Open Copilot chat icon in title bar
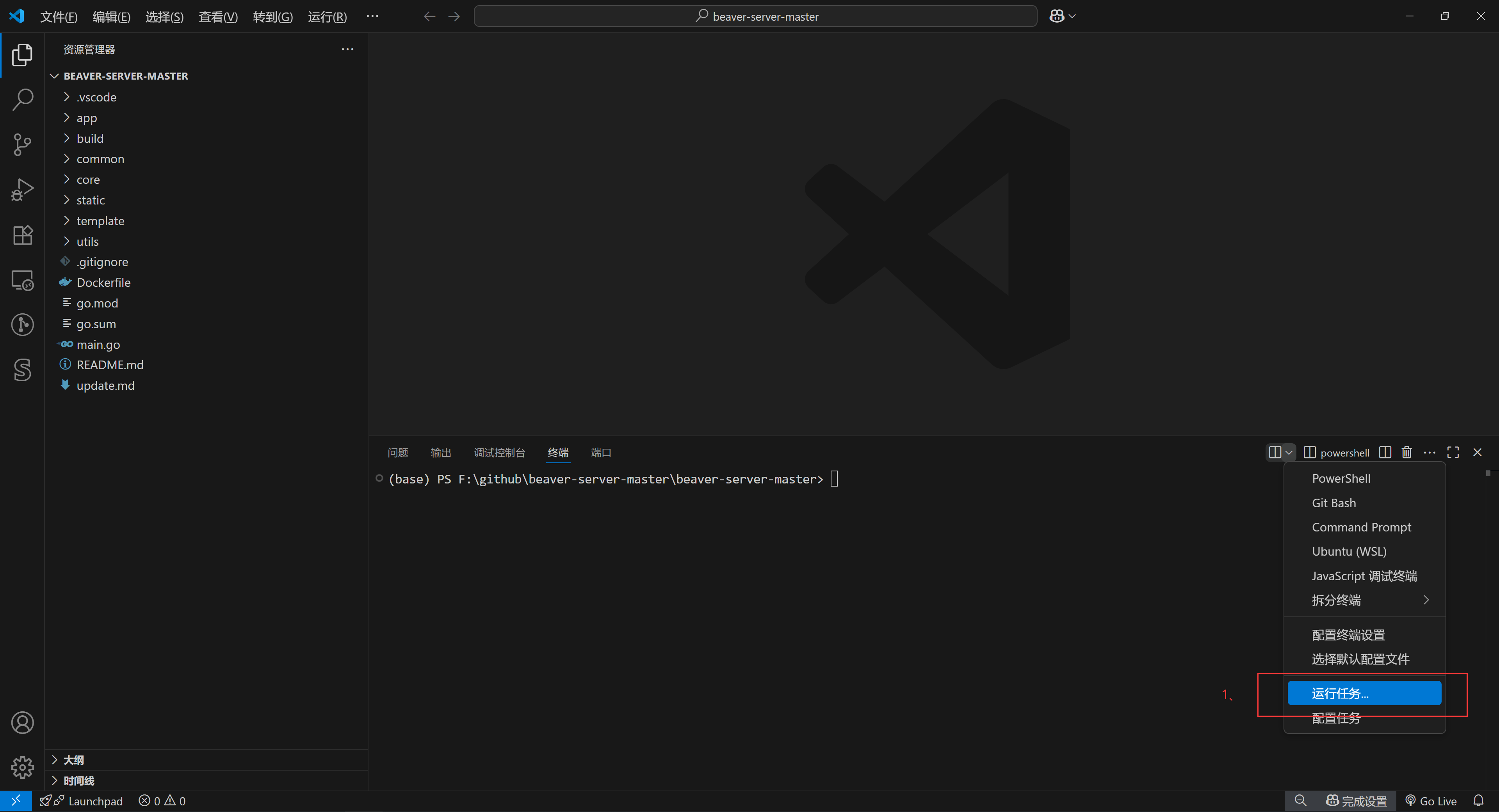This screenshot has height=812, width=1499. click(1056, 16)
